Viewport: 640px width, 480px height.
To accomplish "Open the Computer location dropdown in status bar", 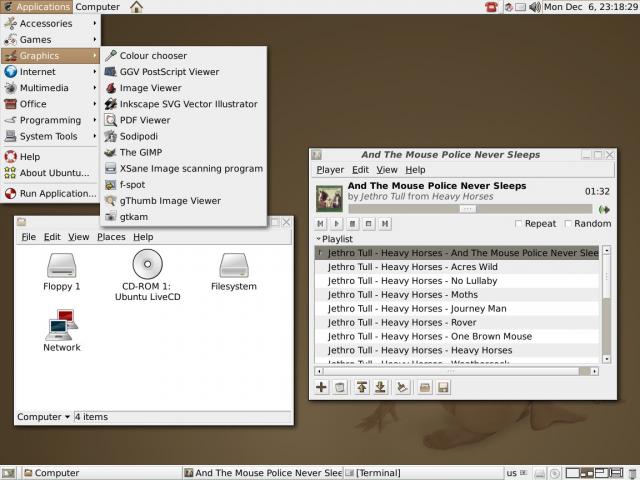I will tap(44, 417).
